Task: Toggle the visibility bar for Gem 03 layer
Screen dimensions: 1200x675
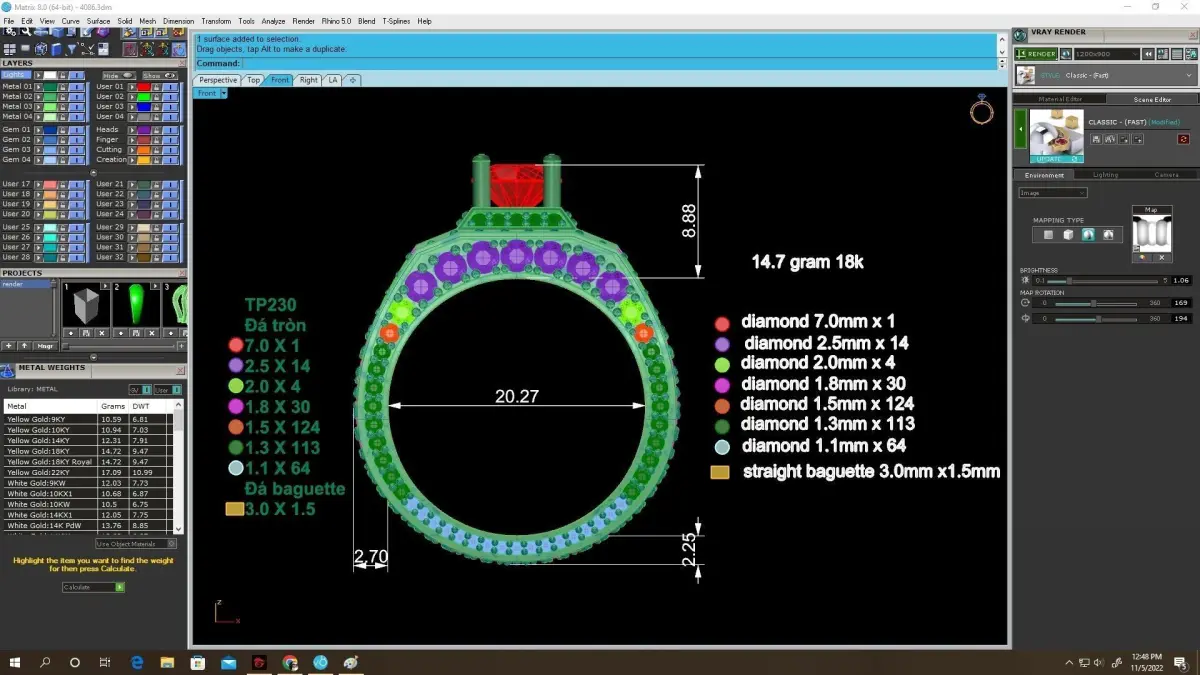Action: 77,150
